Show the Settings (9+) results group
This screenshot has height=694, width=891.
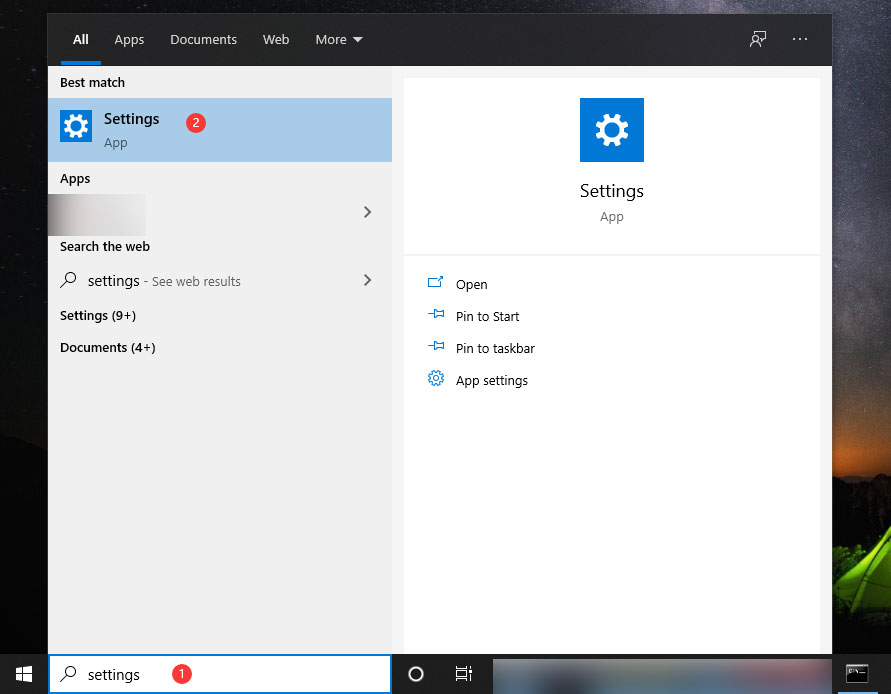coord(98,315)
